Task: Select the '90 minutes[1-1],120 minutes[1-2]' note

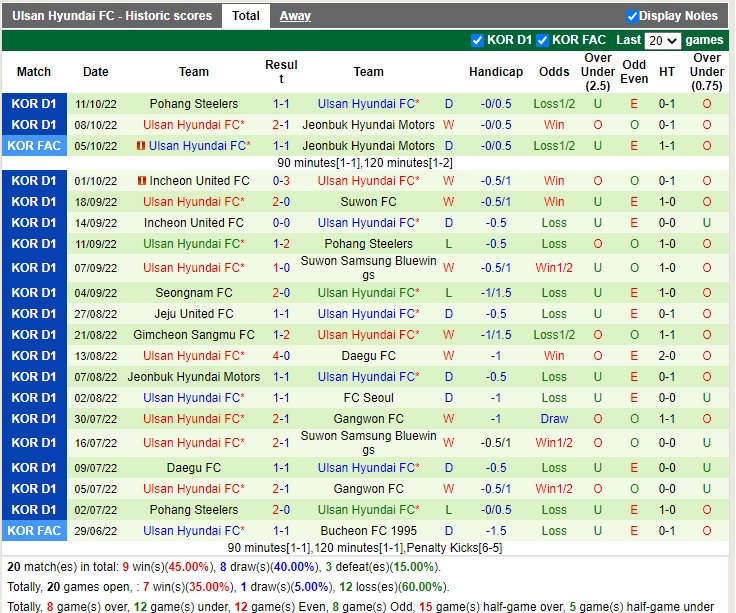Action: click(365, 163)
